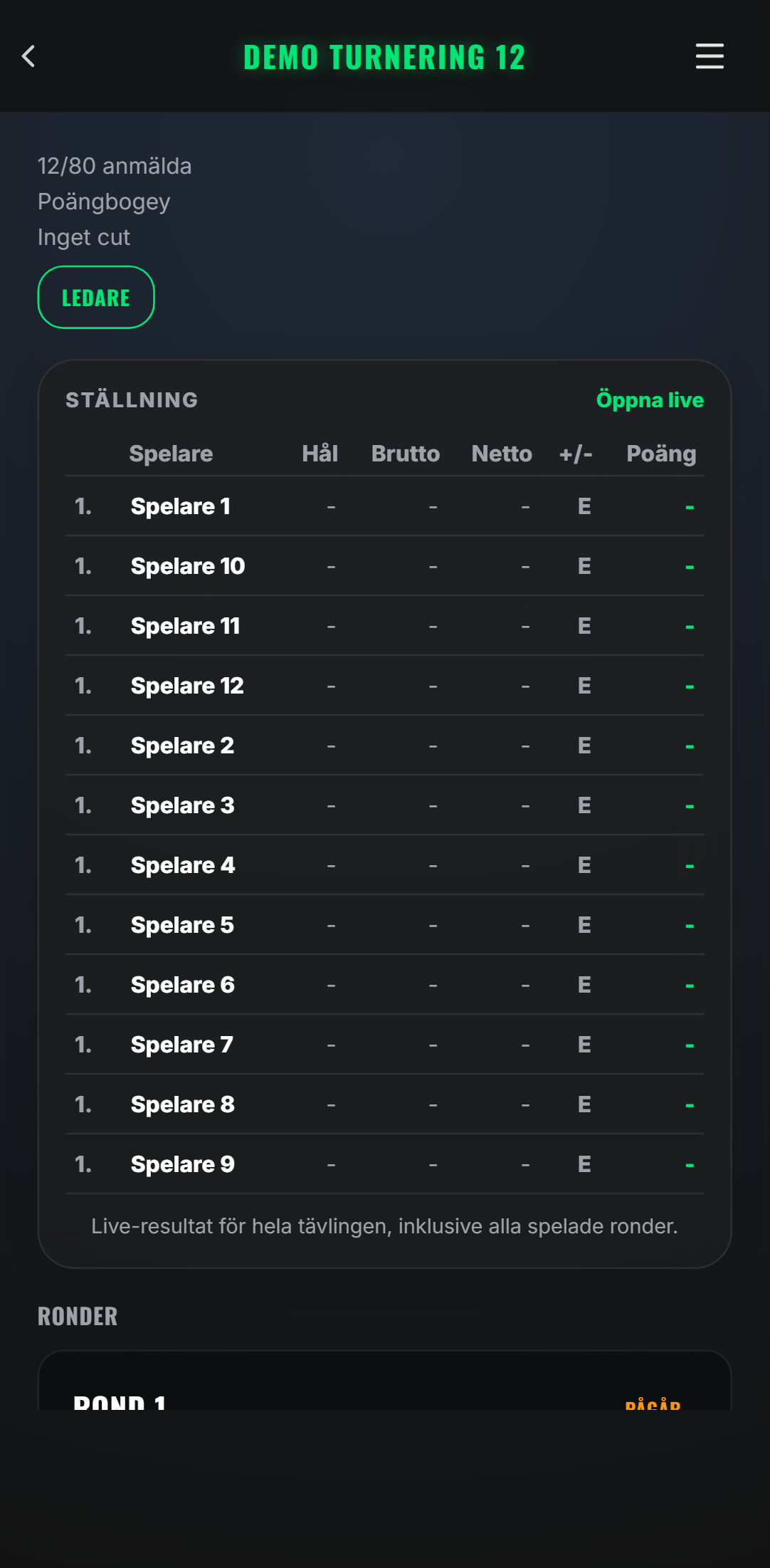Open the live leaderboard via Öppna live
Image resolution: width=770 pixels, height=1568 pixels.
[650, 399]
